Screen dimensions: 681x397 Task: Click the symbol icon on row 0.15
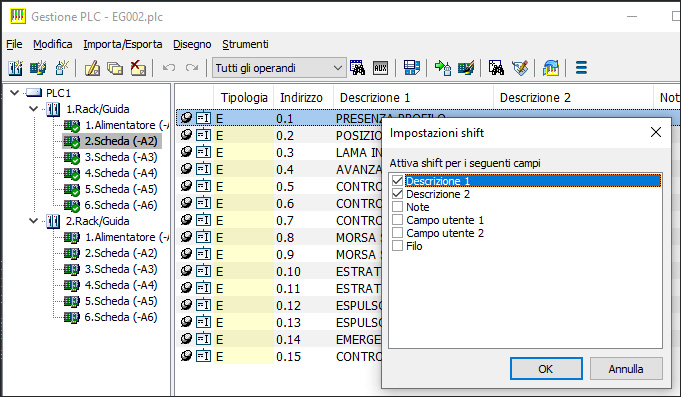(x=186, y=355)
